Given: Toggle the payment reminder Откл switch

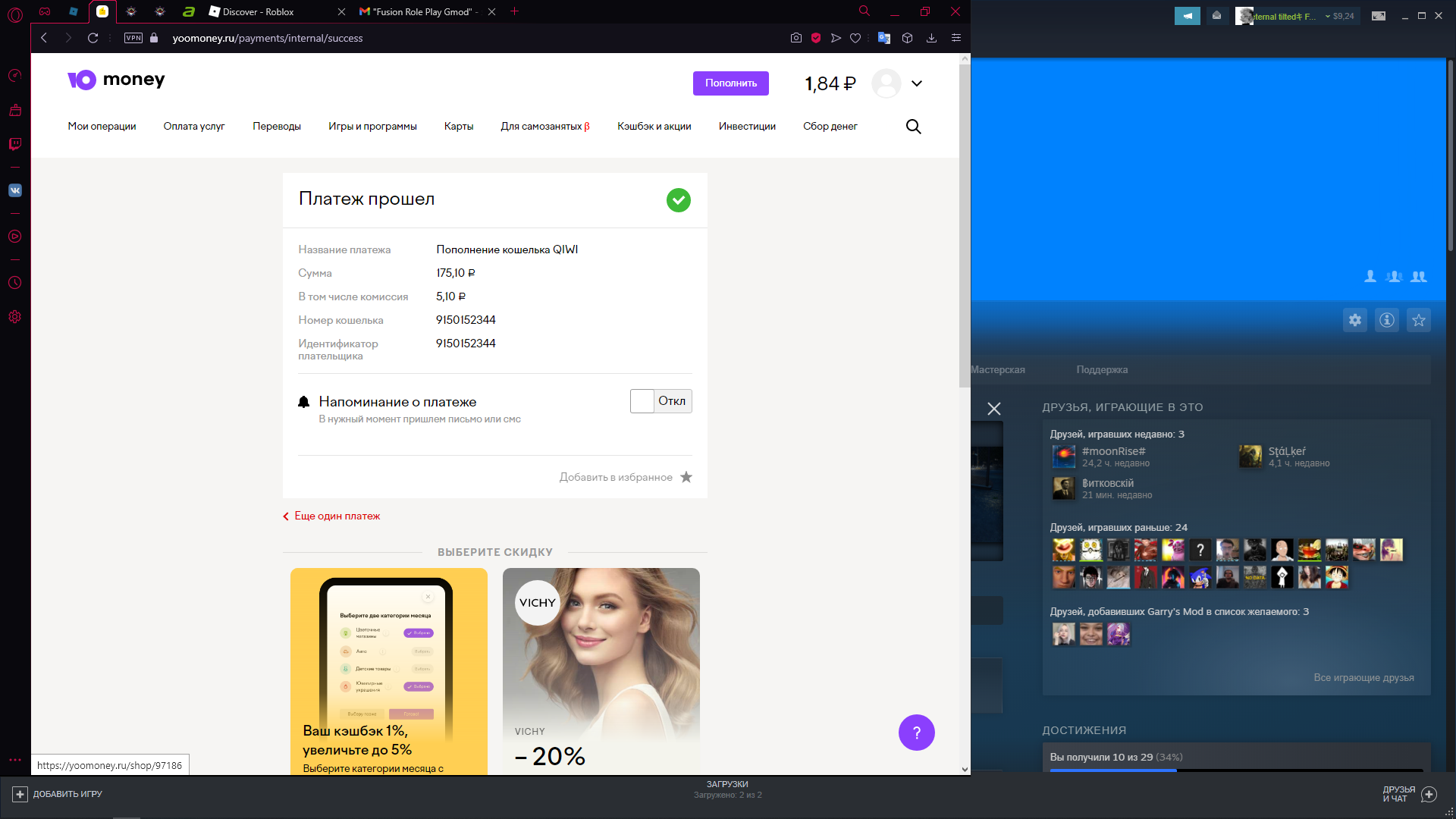Looking at the screenshot, I should click(x=661, y=401).
